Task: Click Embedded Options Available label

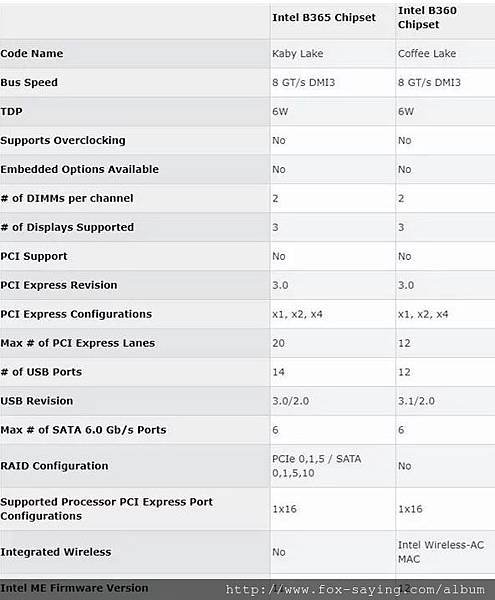Action: (x=80, y=169)
